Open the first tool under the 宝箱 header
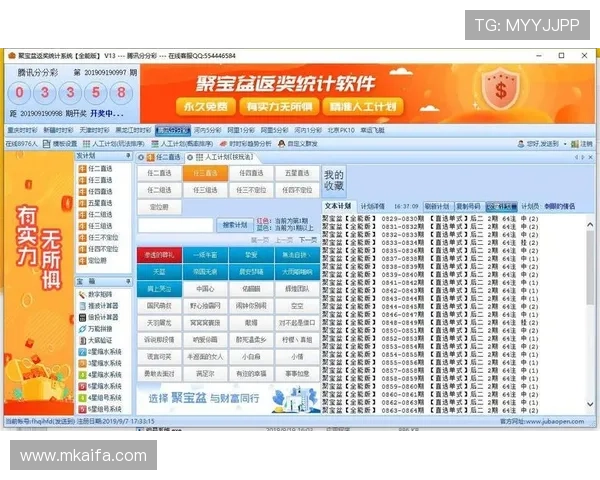This screenshot has width=600, height=480. coord(96,294)
